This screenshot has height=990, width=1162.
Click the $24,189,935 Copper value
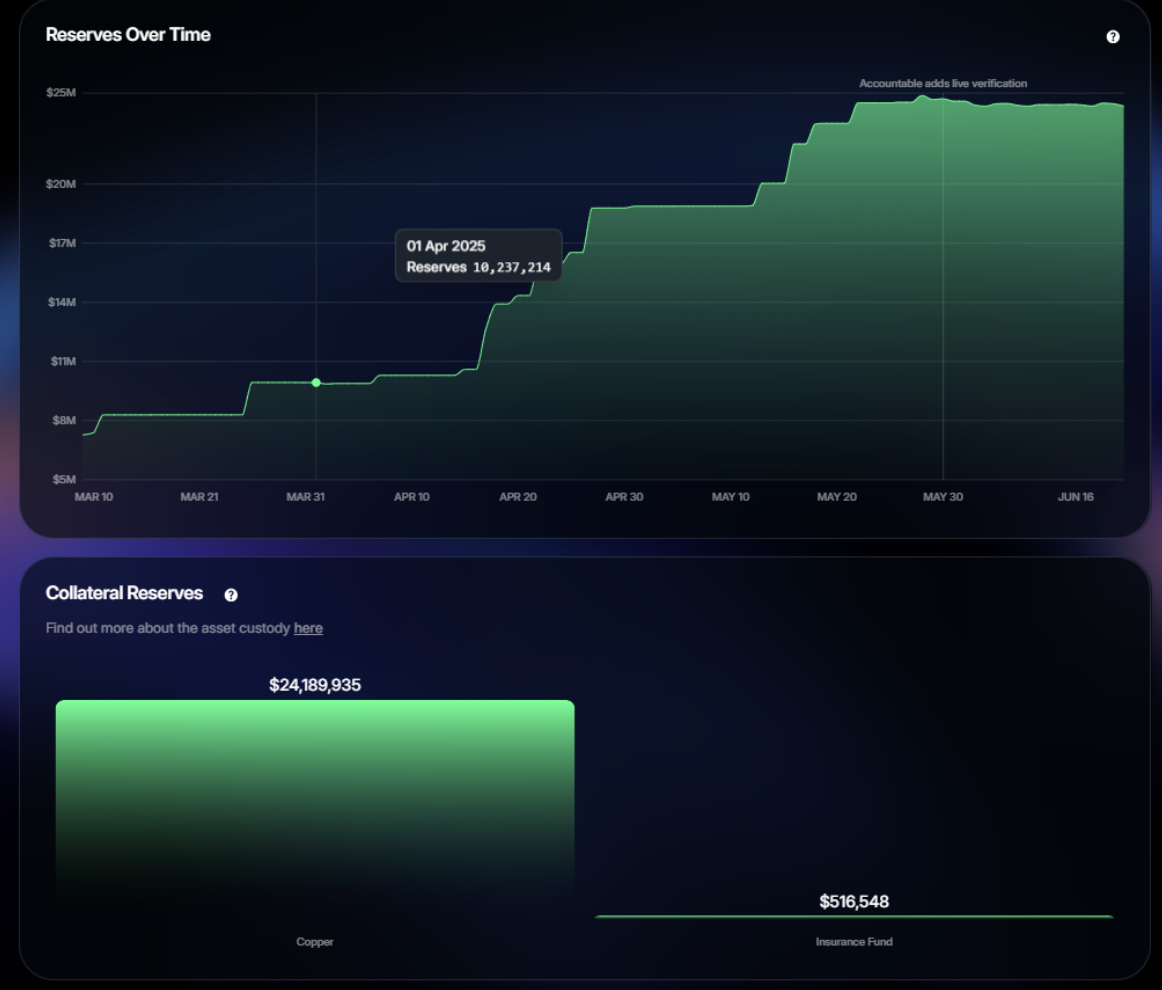[x=315, y=685]
